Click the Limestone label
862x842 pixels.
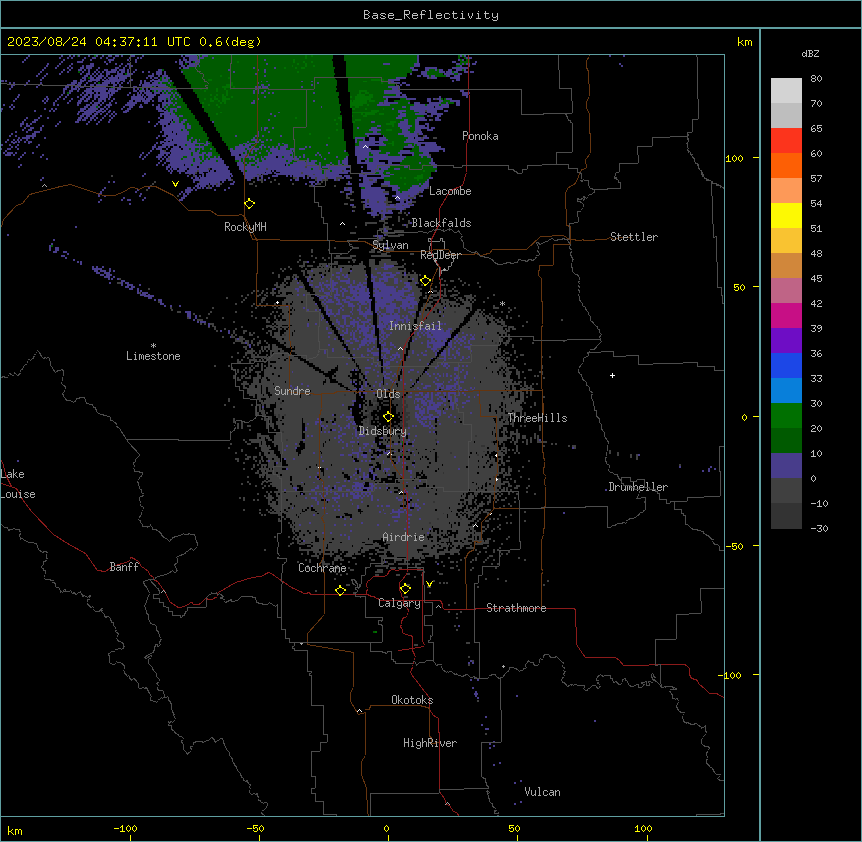(153, 356)
